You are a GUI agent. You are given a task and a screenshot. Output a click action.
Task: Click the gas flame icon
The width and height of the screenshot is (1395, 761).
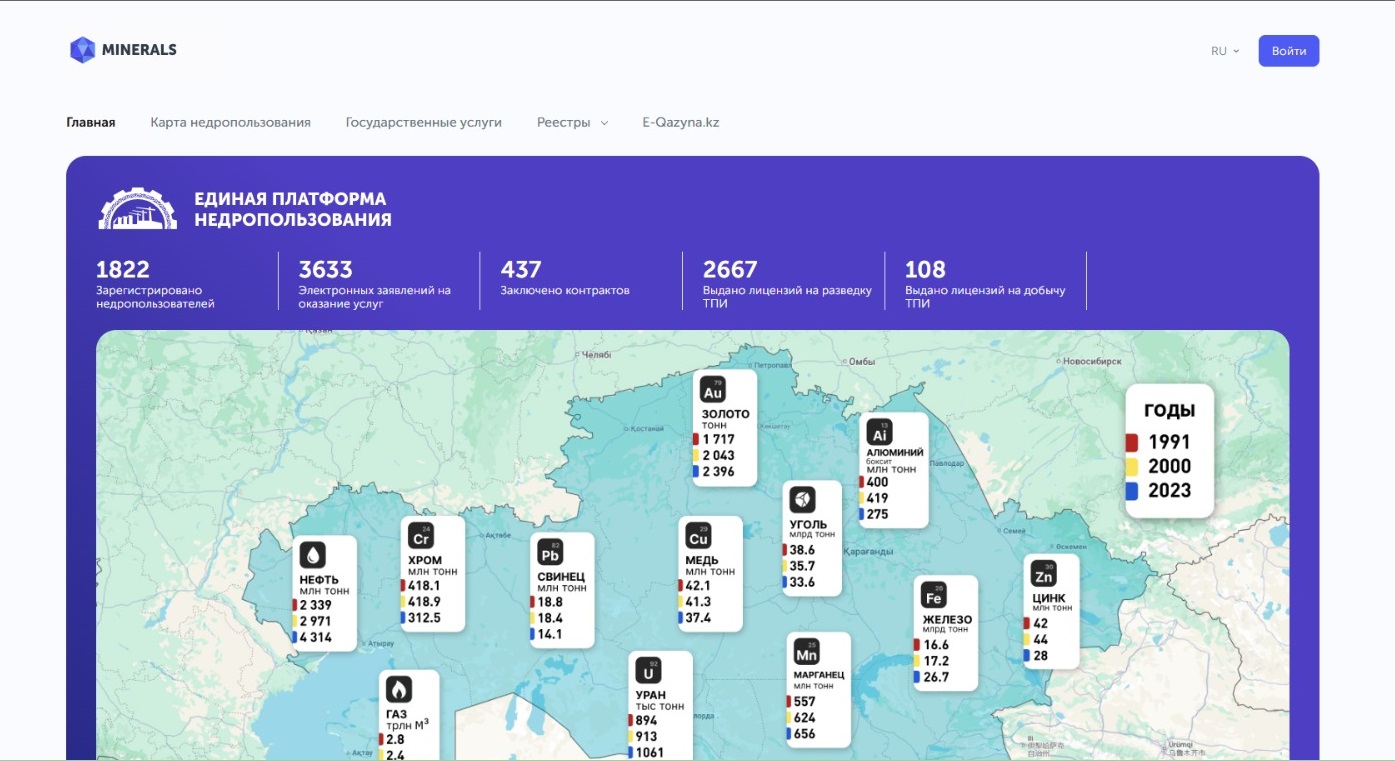pos(399,689)
